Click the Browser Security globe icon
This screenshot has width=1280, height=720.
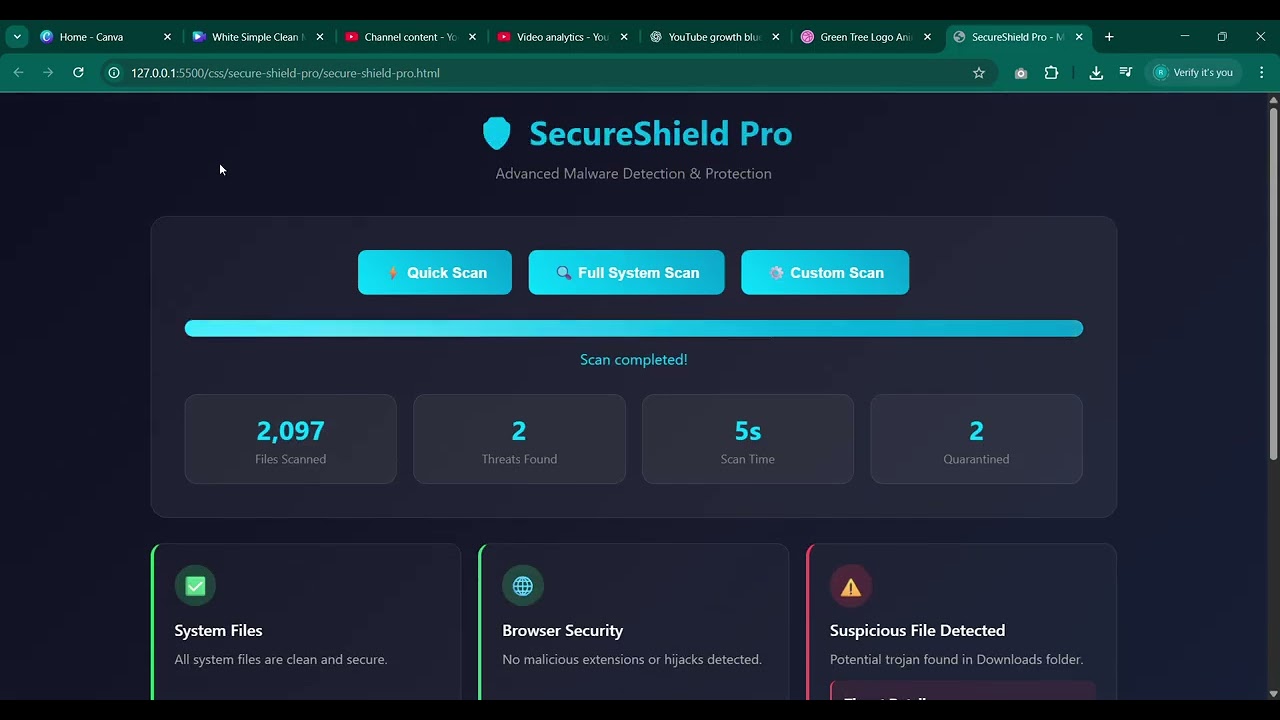523,586
